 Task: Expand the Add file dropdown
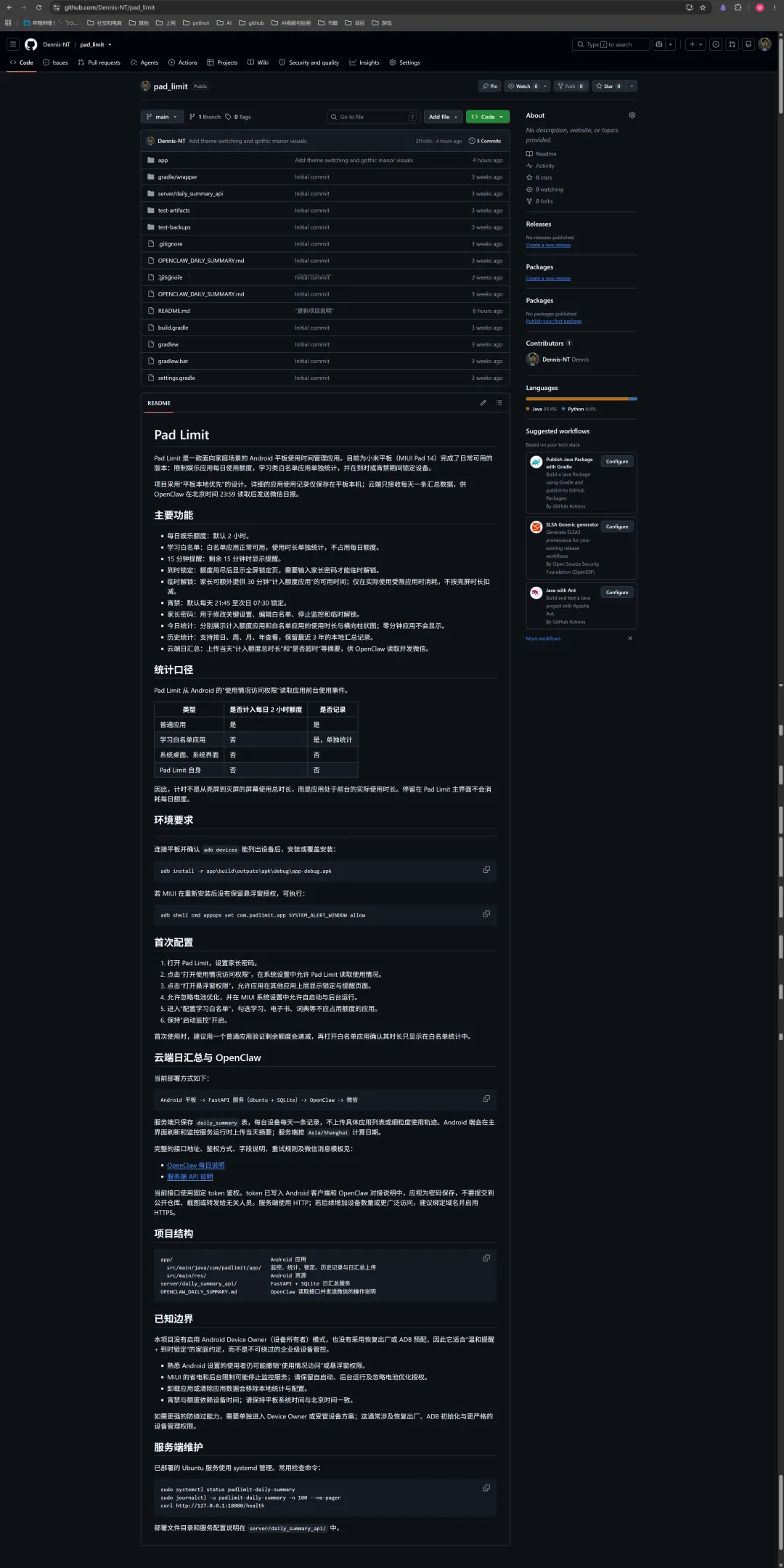pyautogui.click(x=443, y=117)
